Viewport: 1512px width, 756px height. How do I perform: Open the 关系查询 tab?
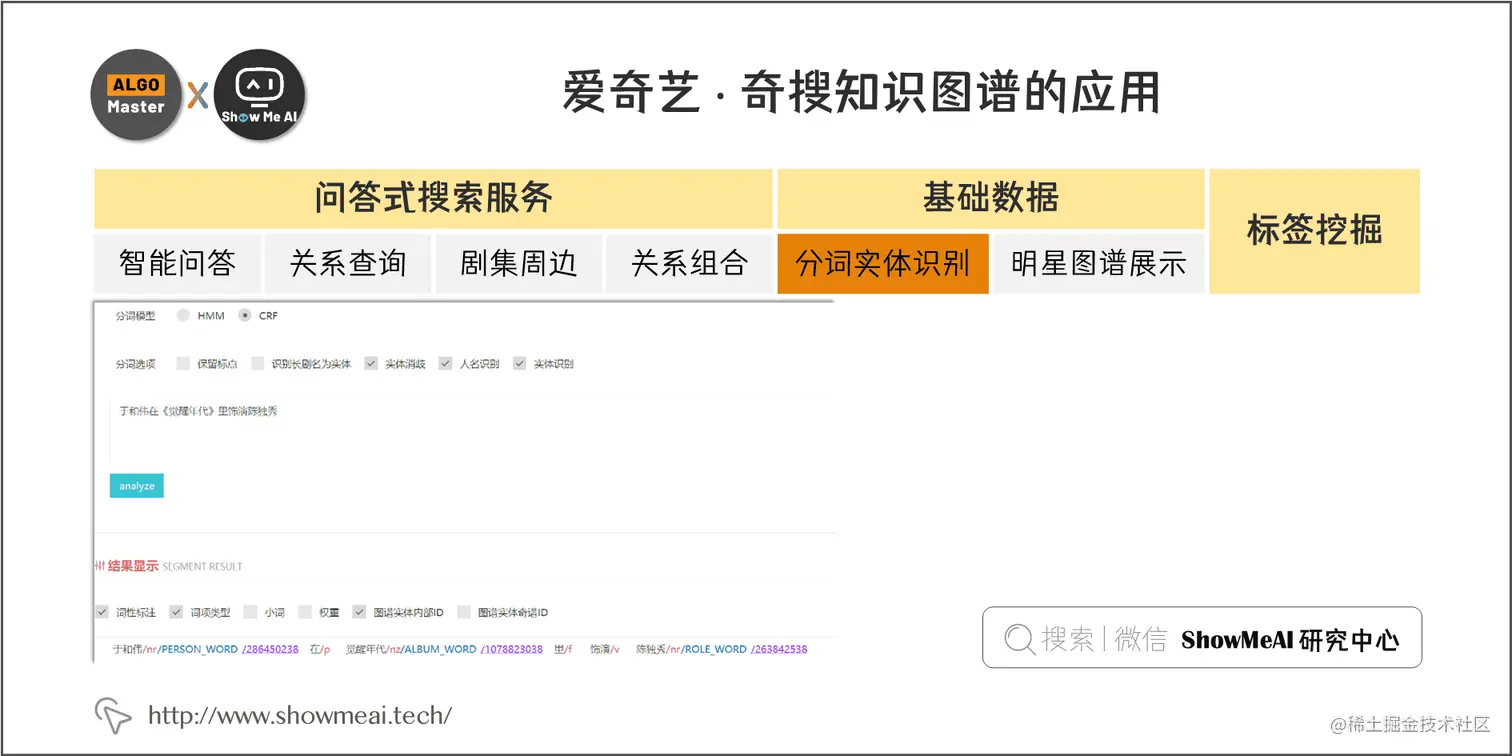point(347,263)
